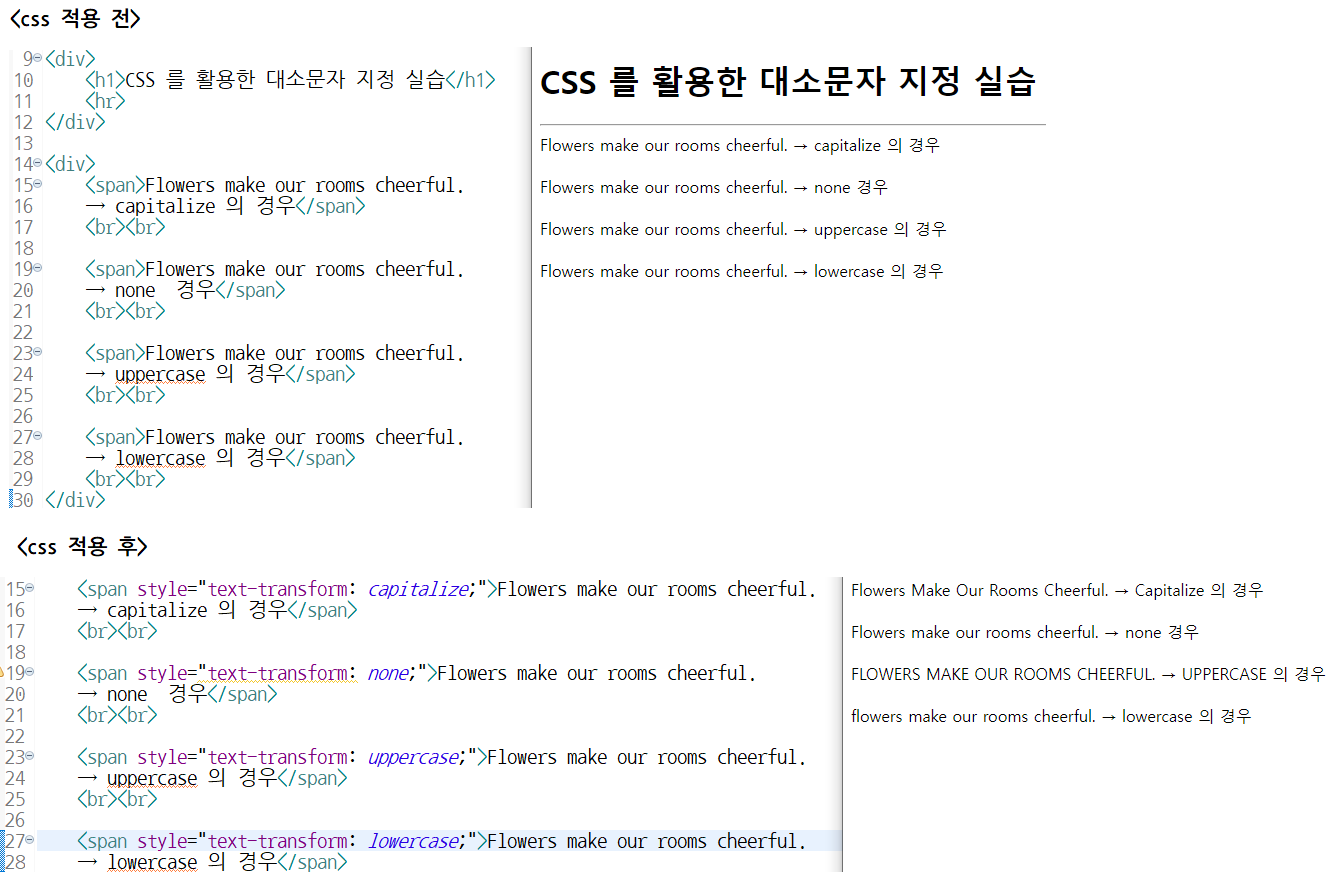Click unstyled preview line ending 'uppercase 의 경우'
1333x891 pixels.
click(x=743, y=229)
